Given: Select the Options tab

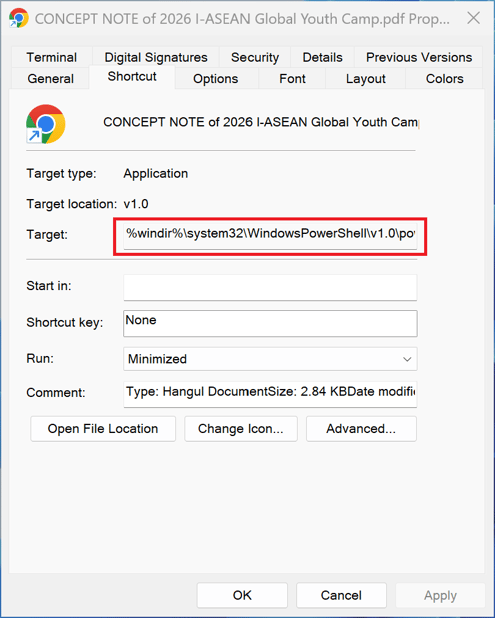Looking at the screenshot, I should [x=216, y=78].
